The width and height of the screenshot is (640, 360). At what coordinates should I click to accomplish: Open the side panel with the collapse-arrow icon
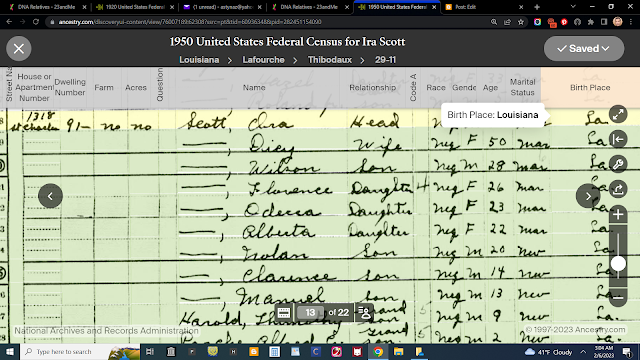[x=618, y=139]
